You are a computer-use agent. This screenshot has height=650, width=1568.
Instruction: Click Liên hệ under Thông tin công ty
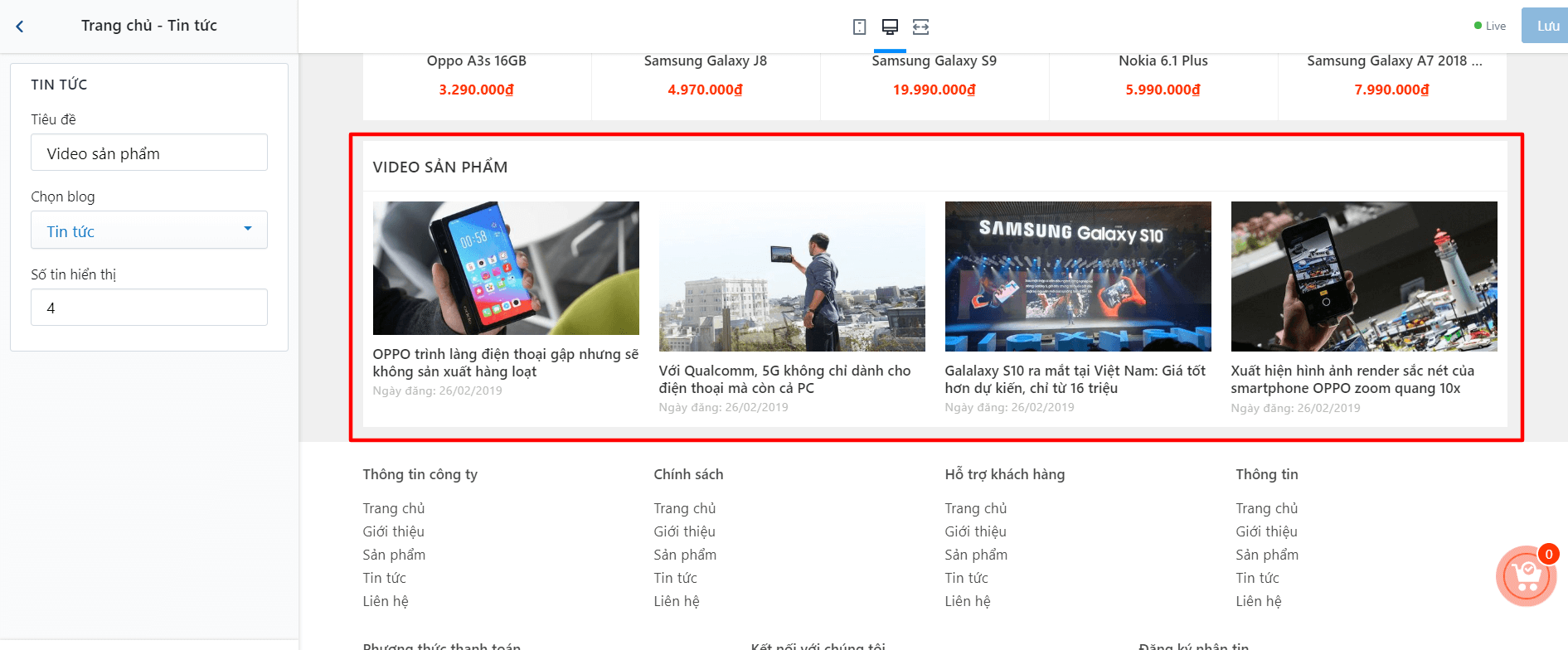coord(386,601)
